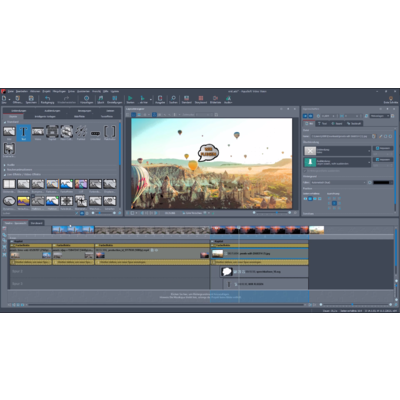Image resolution: width=400 pixels, height=400 pixels.
Task: Create a new project with Neu icon
Action: pos(4,99)
